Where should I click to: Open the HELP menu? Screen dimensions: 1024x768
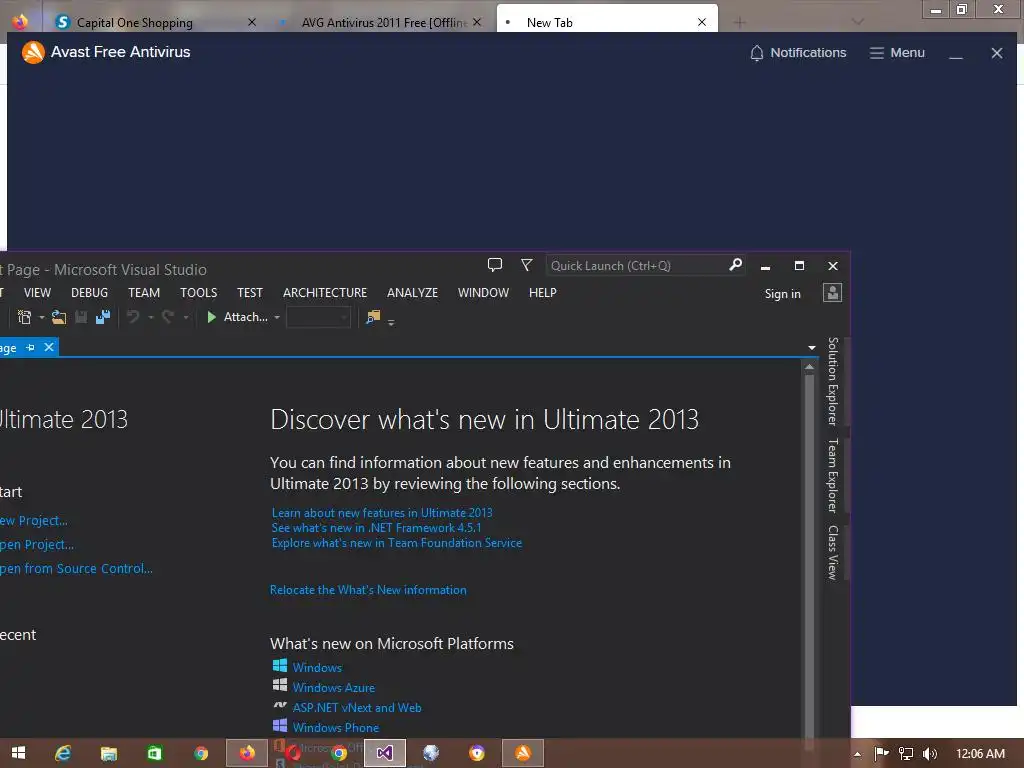pyautogui.click(x=543, y=293)
